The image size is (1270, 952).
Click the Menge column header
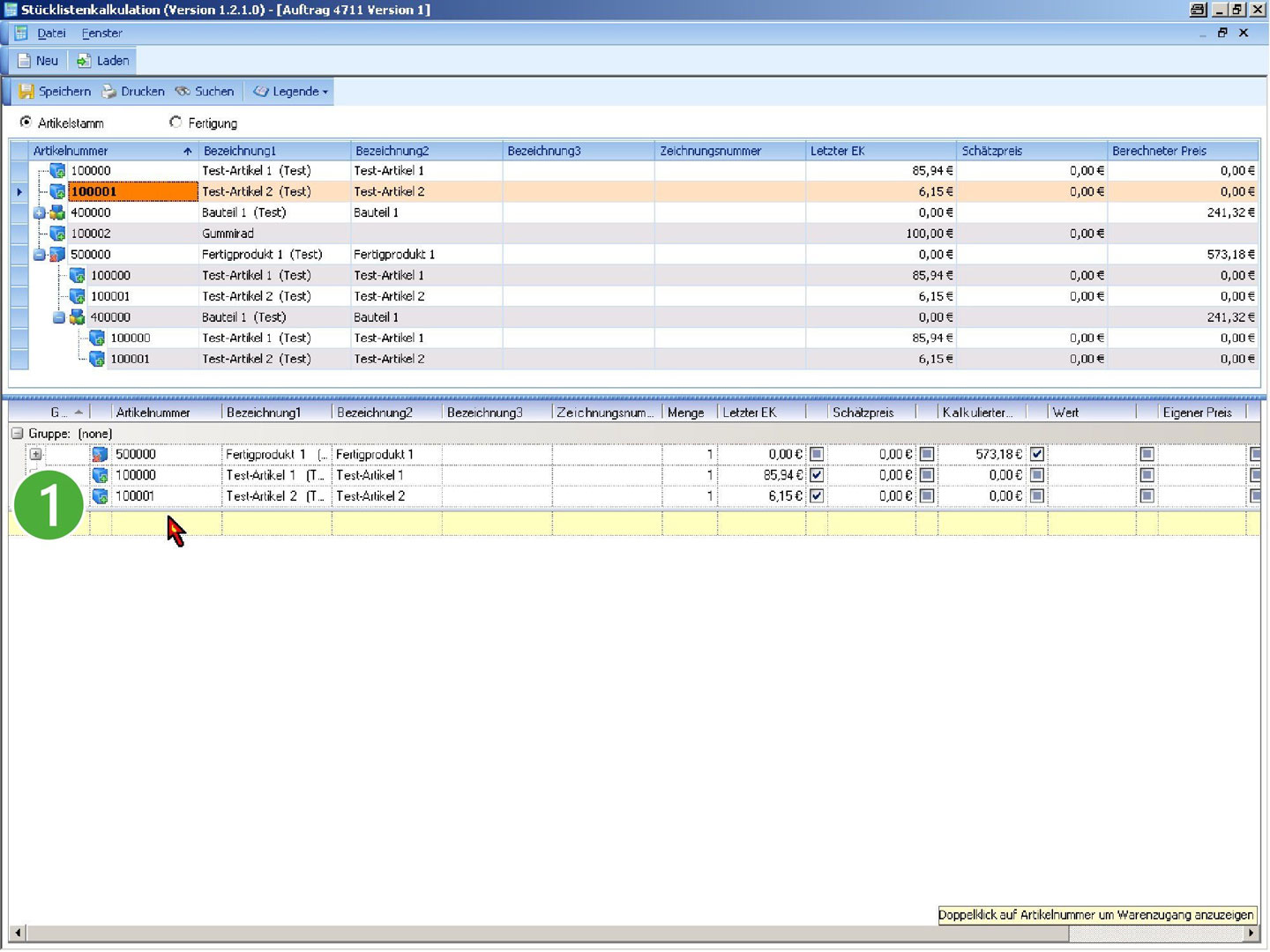(x=690, y=413)
